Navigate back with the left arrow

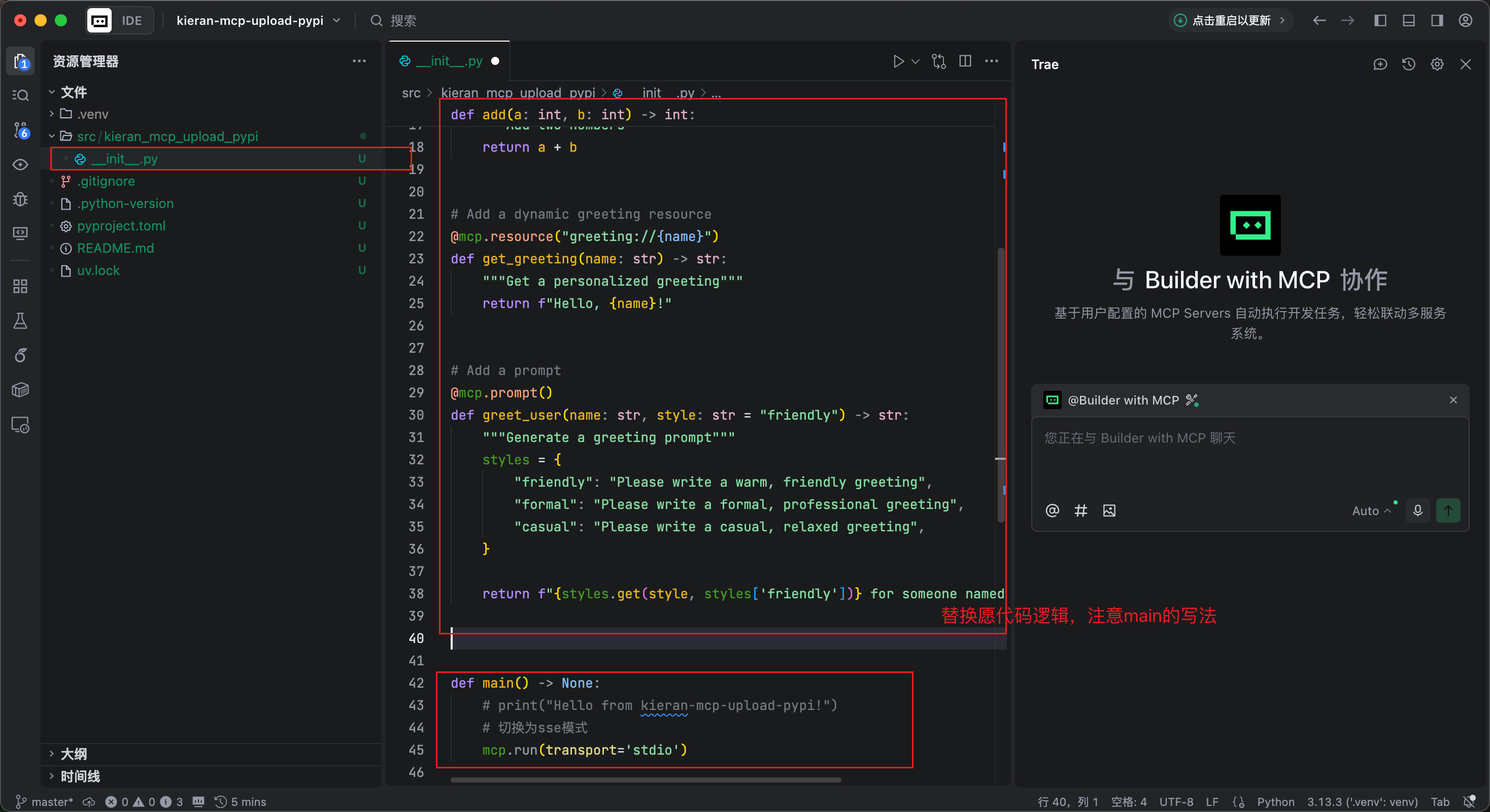pos(1319,21)
